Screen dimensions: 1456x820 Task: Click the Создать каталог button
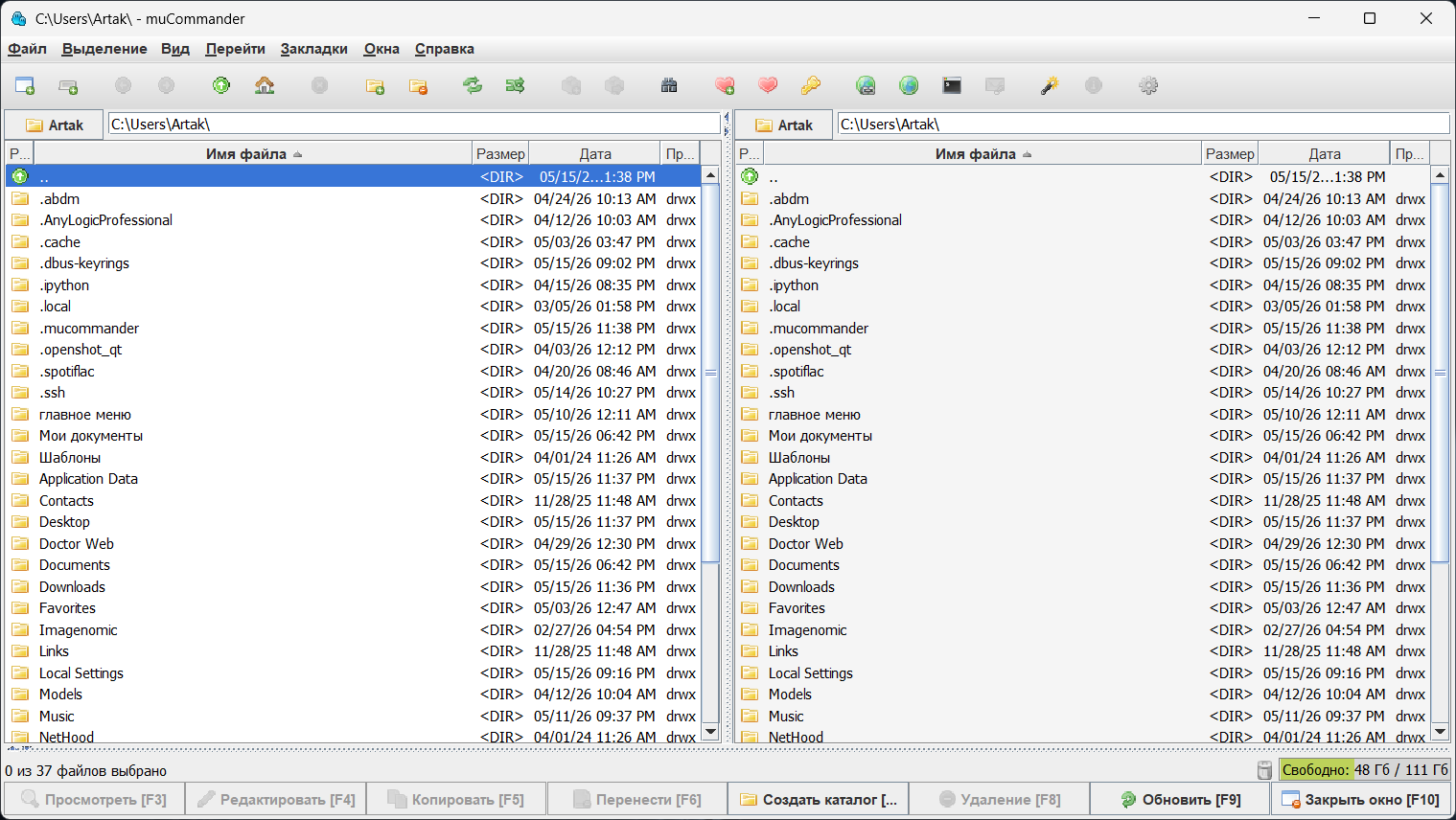coord(818,799)
